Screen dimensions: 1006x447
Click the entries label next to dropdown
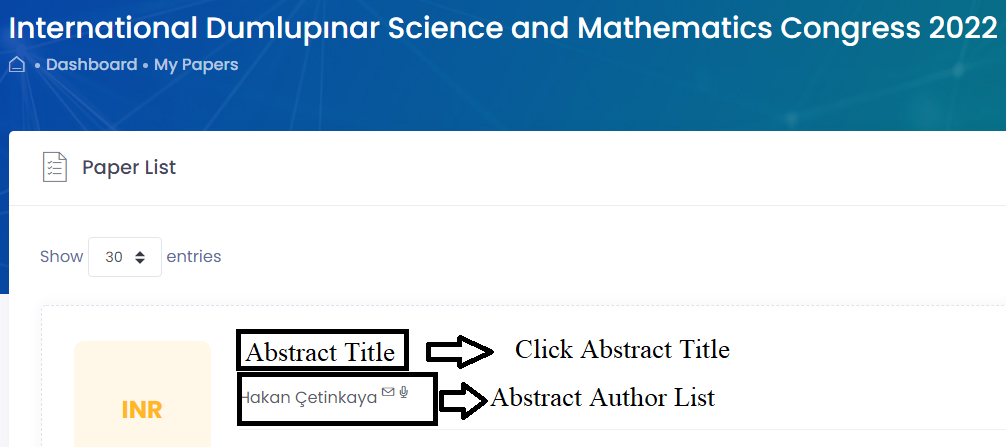coord(194,257)
